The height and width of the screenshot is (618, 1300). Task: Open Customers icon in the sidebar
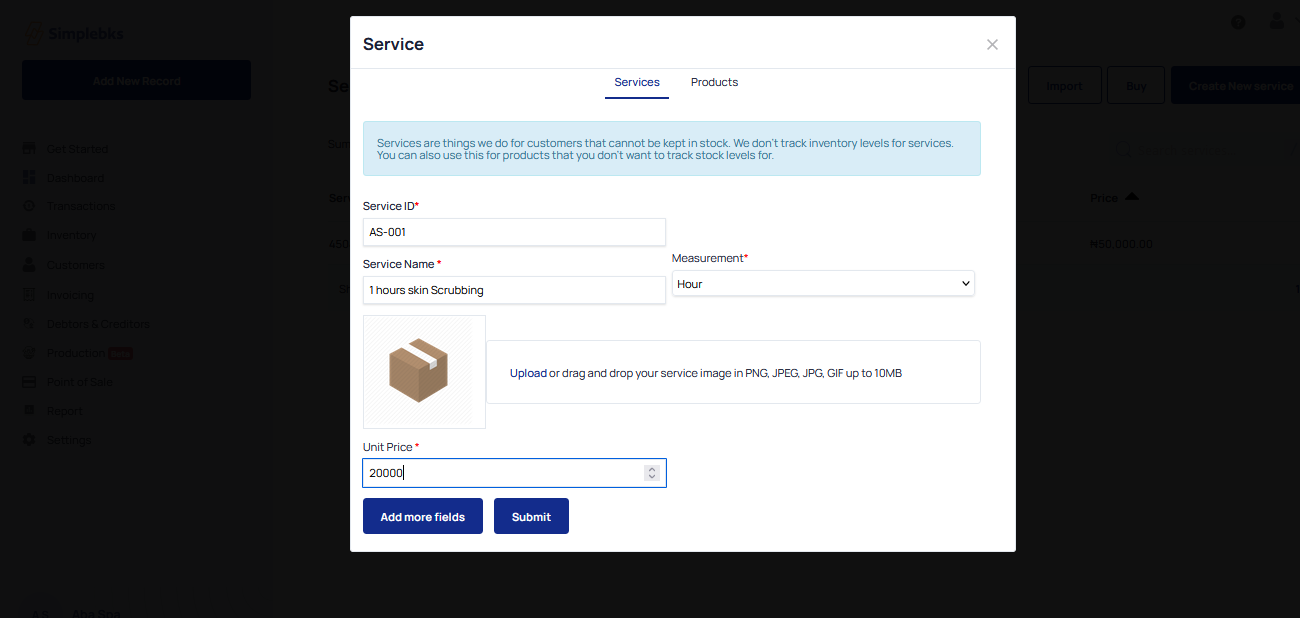29,265
